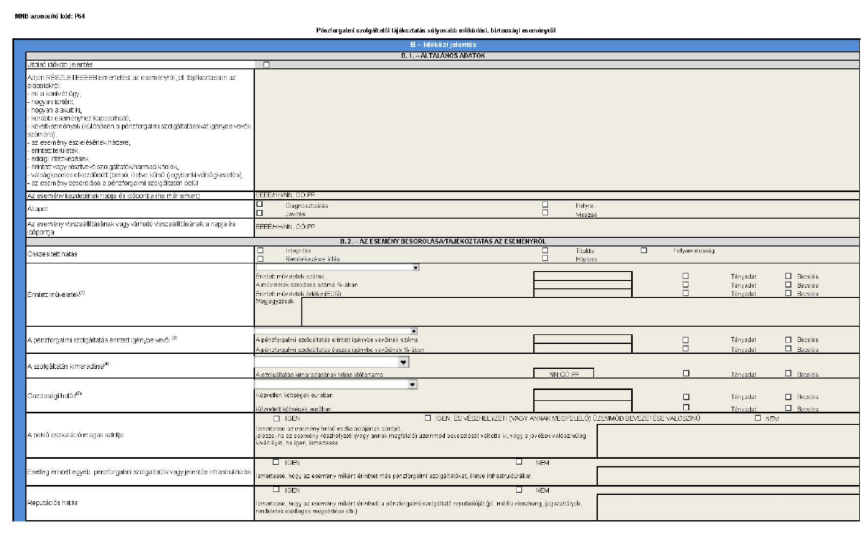The width and height of the screenshot is (868, 535).
Task: Tick Becslés for igénybe vevőinek száma
Action: click(788, 339)
